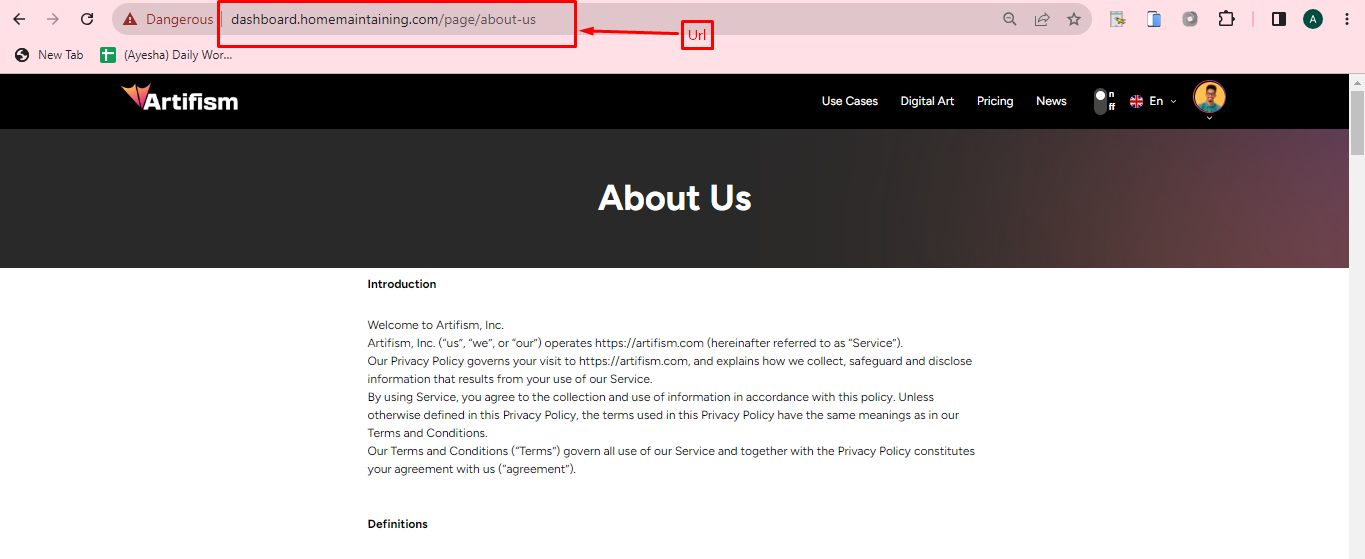
Task: Open Chrome's three-dot menu
Action: [x=1347, y=19]
